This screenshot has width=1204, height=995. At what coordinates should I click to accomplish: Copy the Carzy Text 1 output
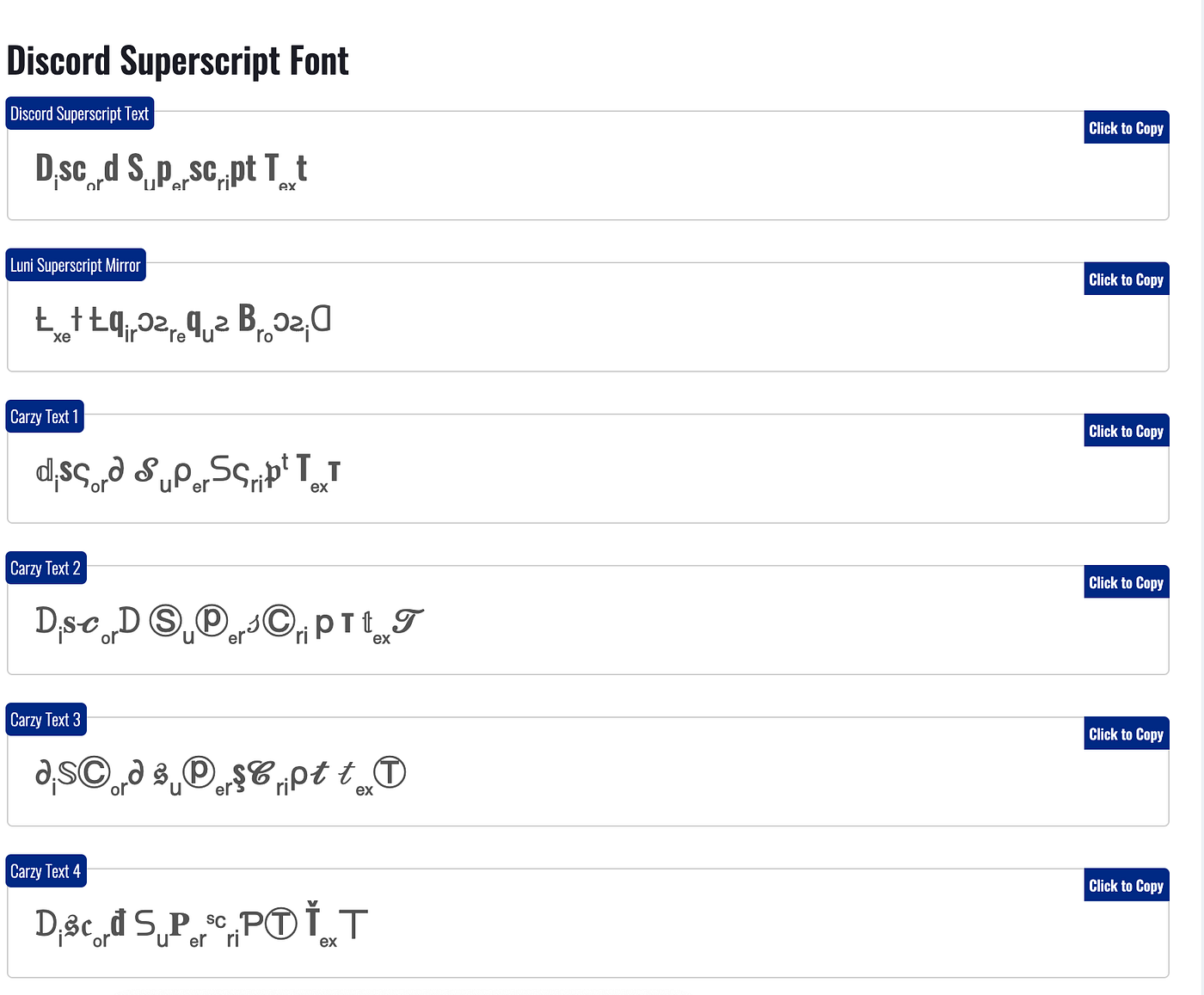click(x=1126, y=430)
